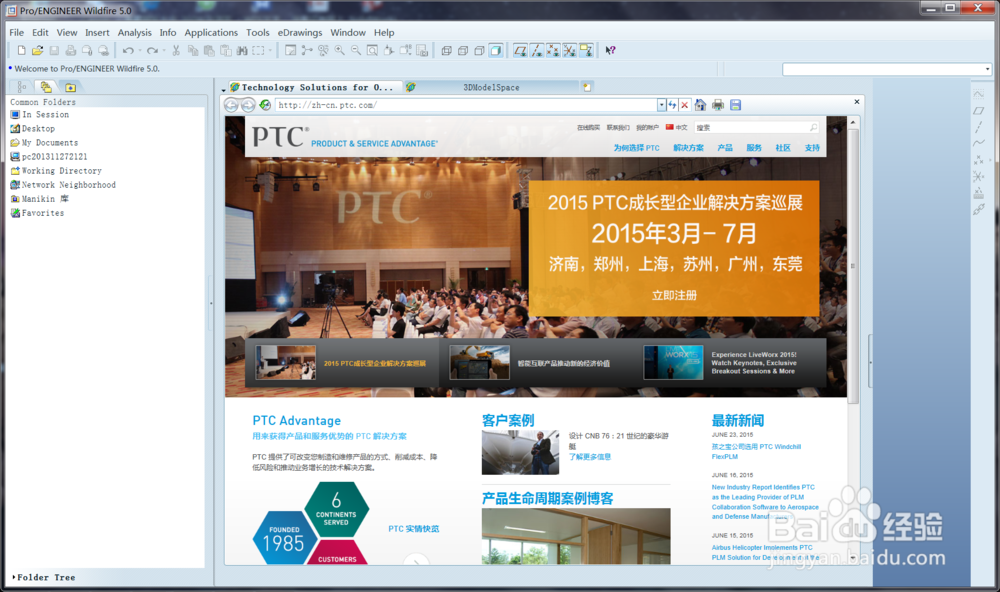
Task: Open the browser tab list dropdown arrow
Action: coord(223,90)
